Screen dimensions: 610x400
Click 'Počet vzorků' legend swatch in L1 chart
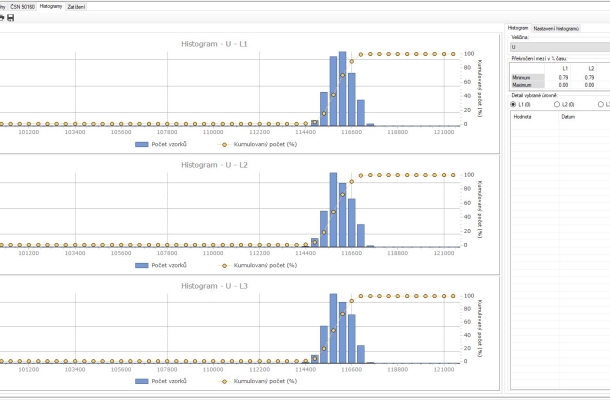(143, 143)
